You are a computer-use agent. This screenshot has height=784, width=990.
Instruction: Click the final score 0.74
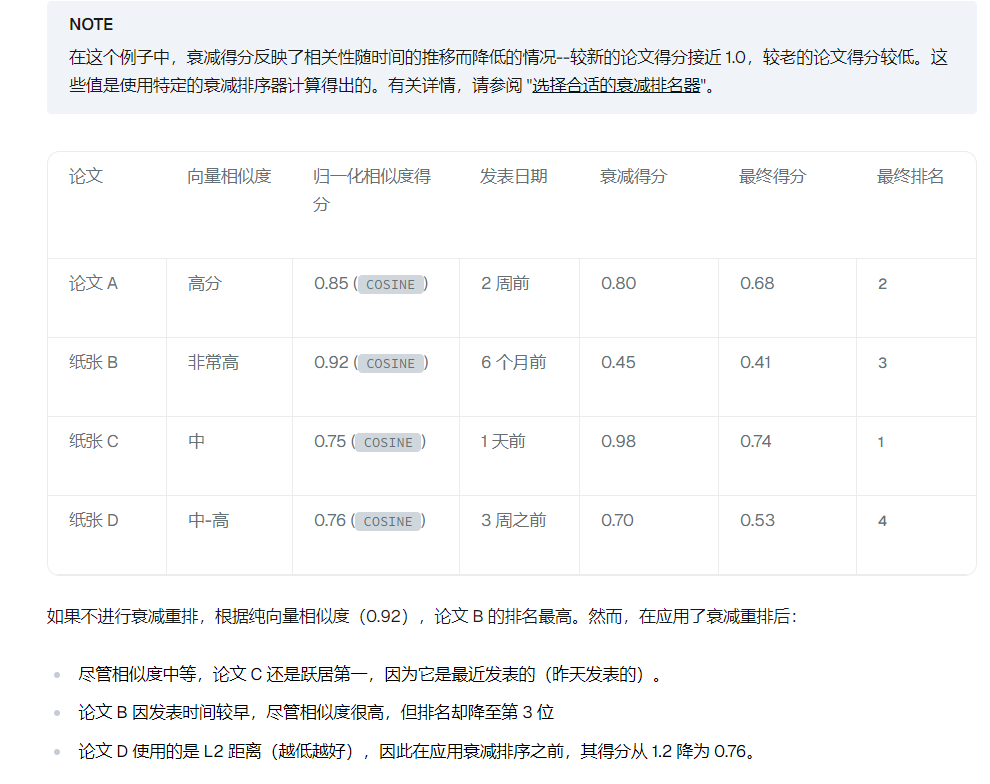[x=756, y=441]
